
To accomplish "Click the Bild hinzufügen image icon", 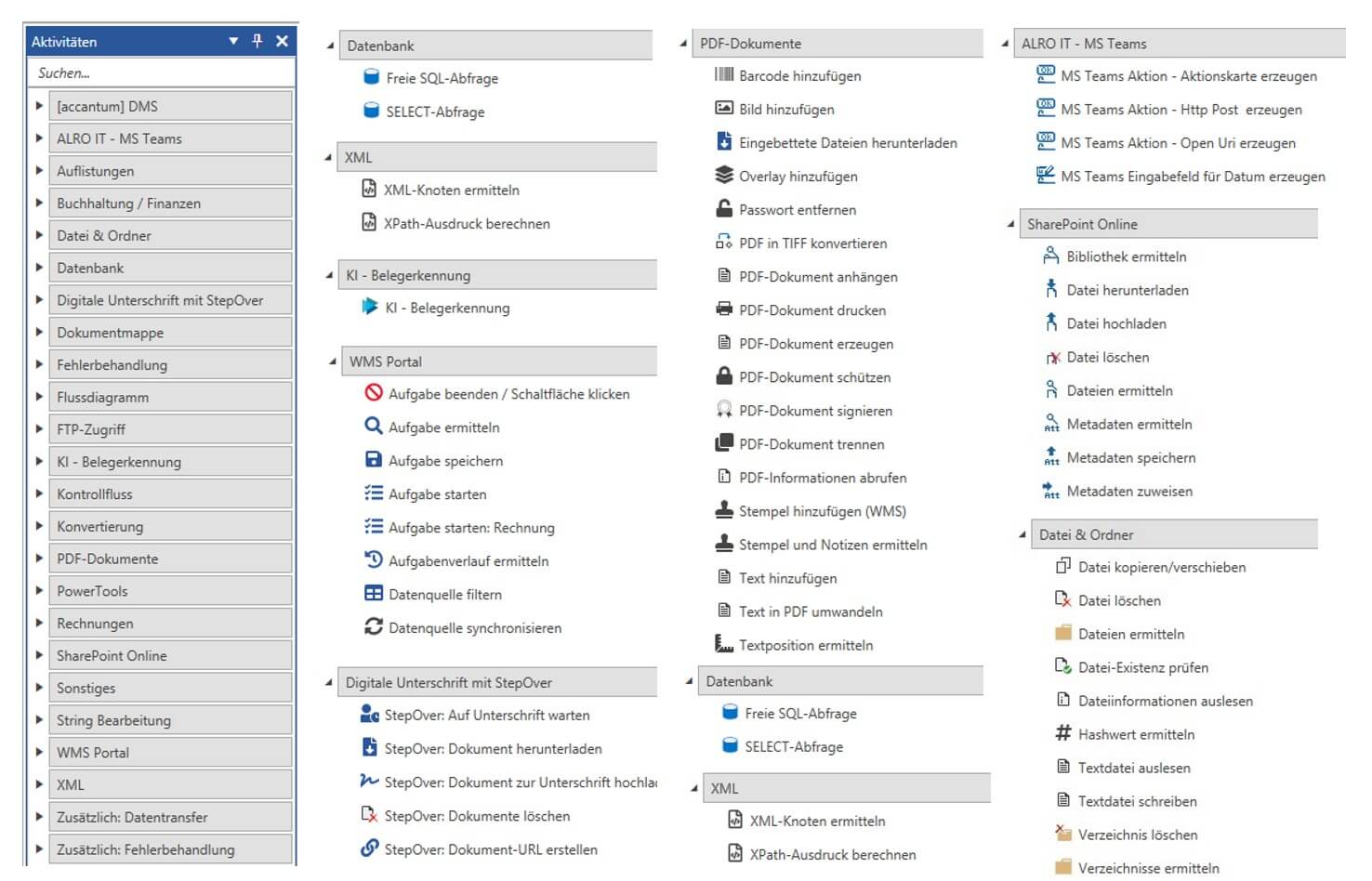I will click(x=724, y=109).
